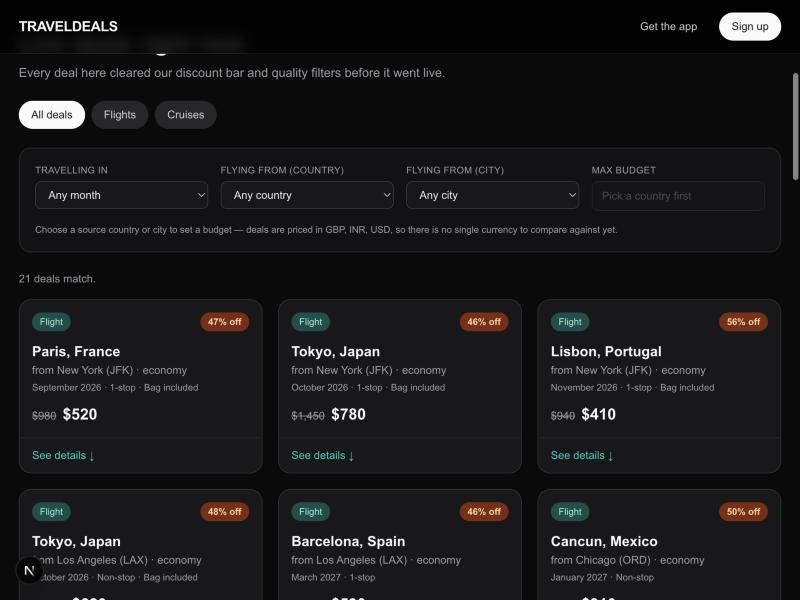
Task: Open the Flying from country dropdown
Action: pos(307,195)
